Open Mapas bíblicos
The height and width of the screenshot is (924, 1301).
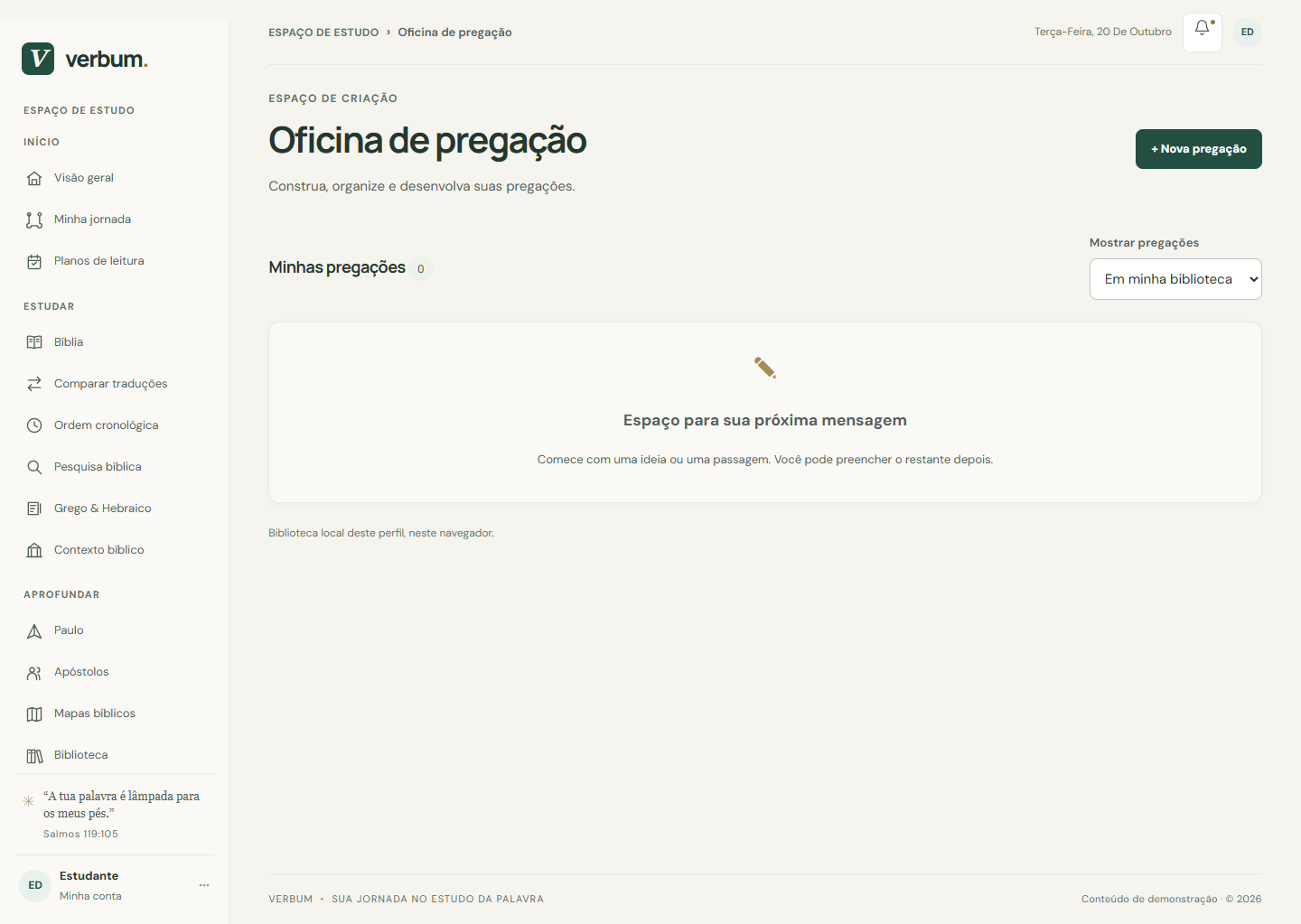click(x=114, y=714)
